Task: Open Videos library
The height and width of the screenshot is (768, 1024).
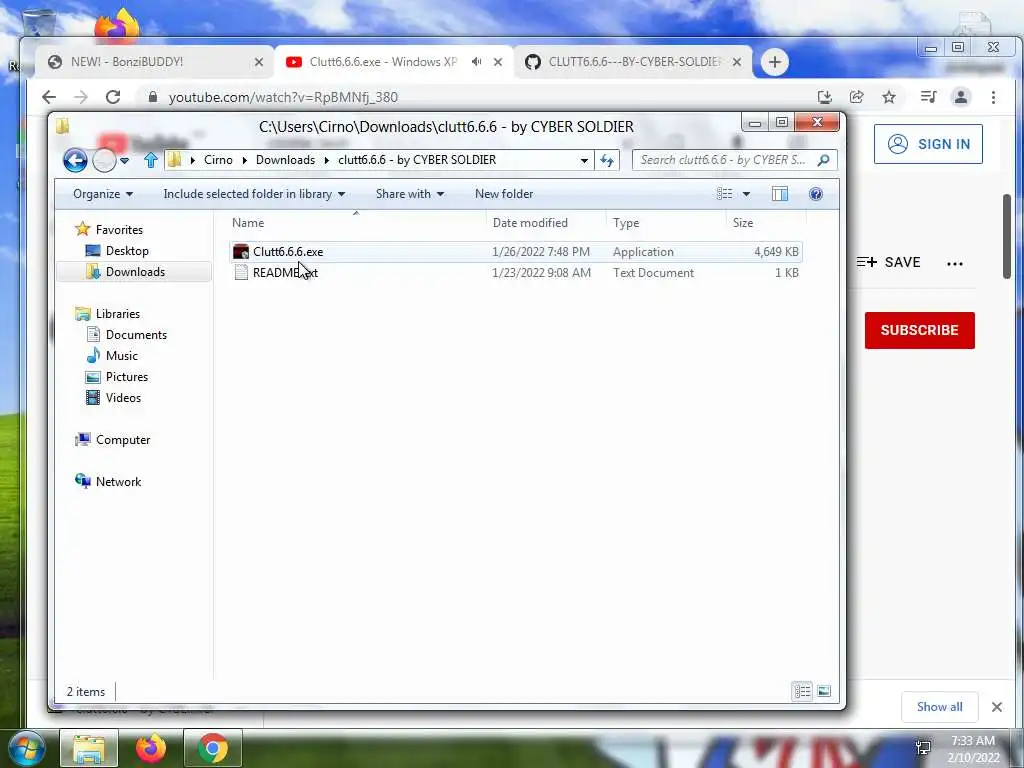Action: pos(123,398)
